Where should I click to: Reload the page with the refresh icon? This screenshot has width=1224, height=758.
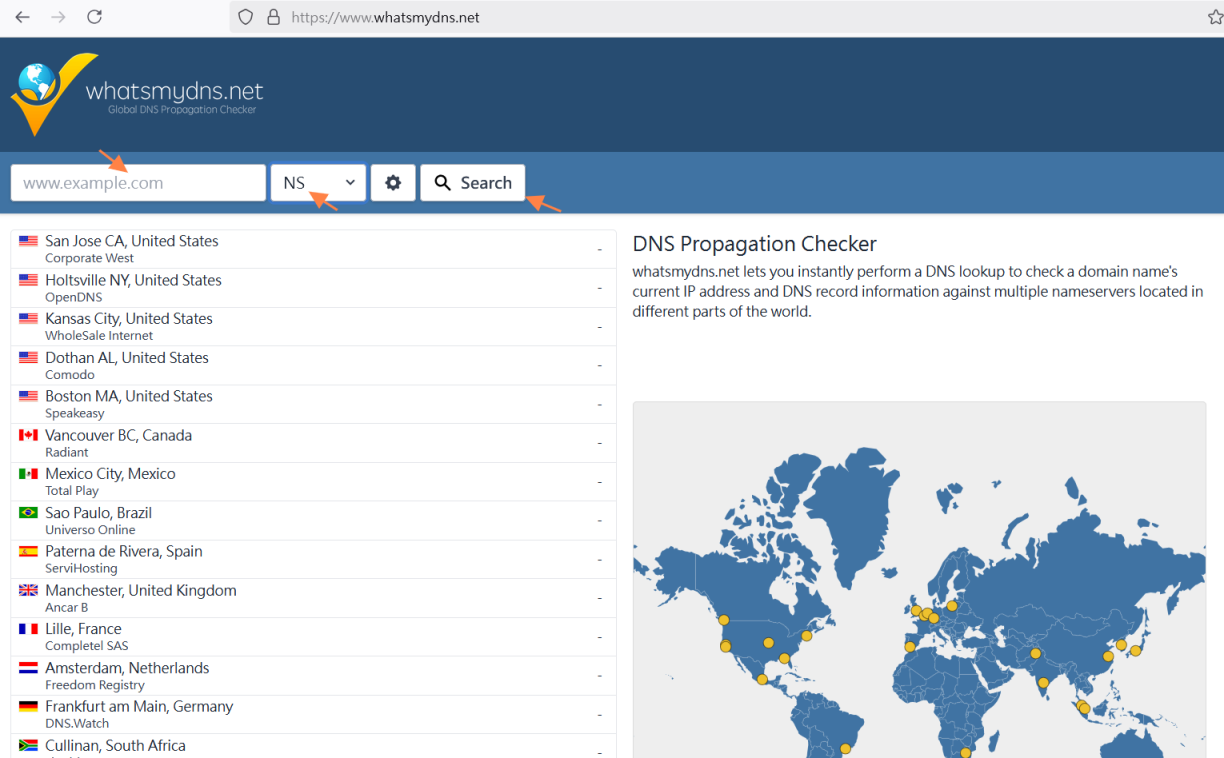(94, 17)
